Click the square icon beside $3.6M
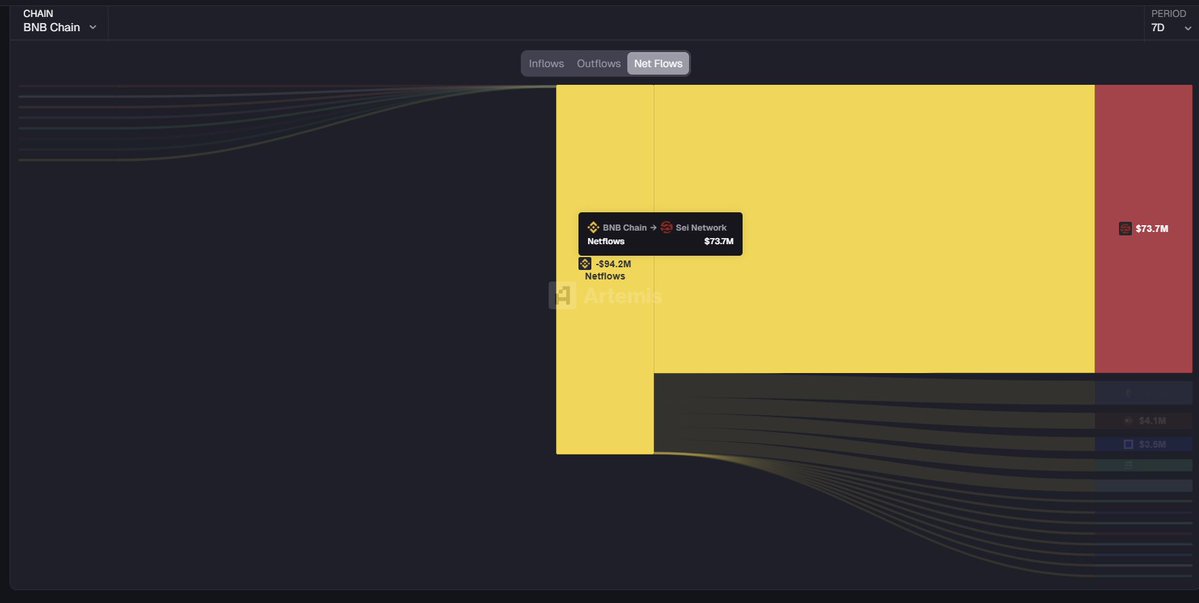The width and height of the screenshot is (1199, 603). [1128, 444]
